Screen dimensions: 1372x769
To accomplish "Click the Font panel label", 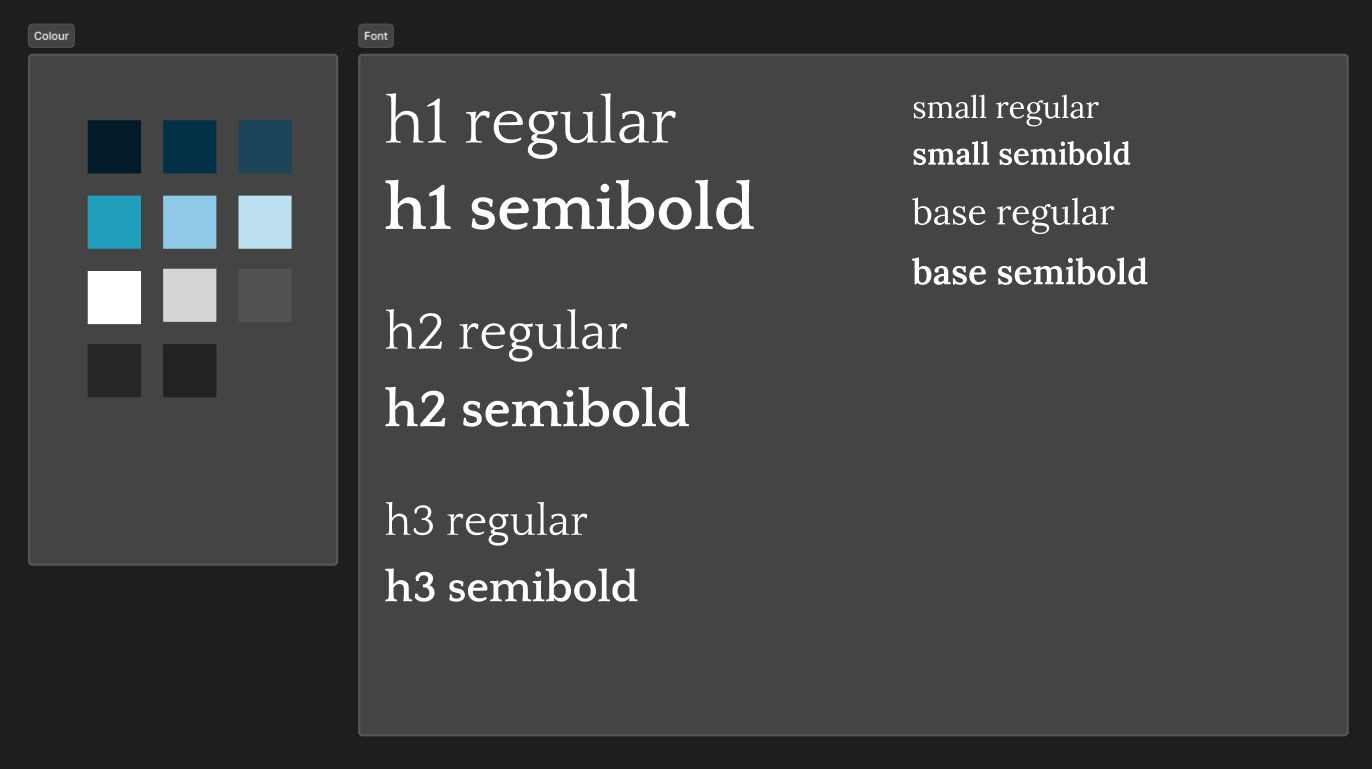I will [375, 35].
